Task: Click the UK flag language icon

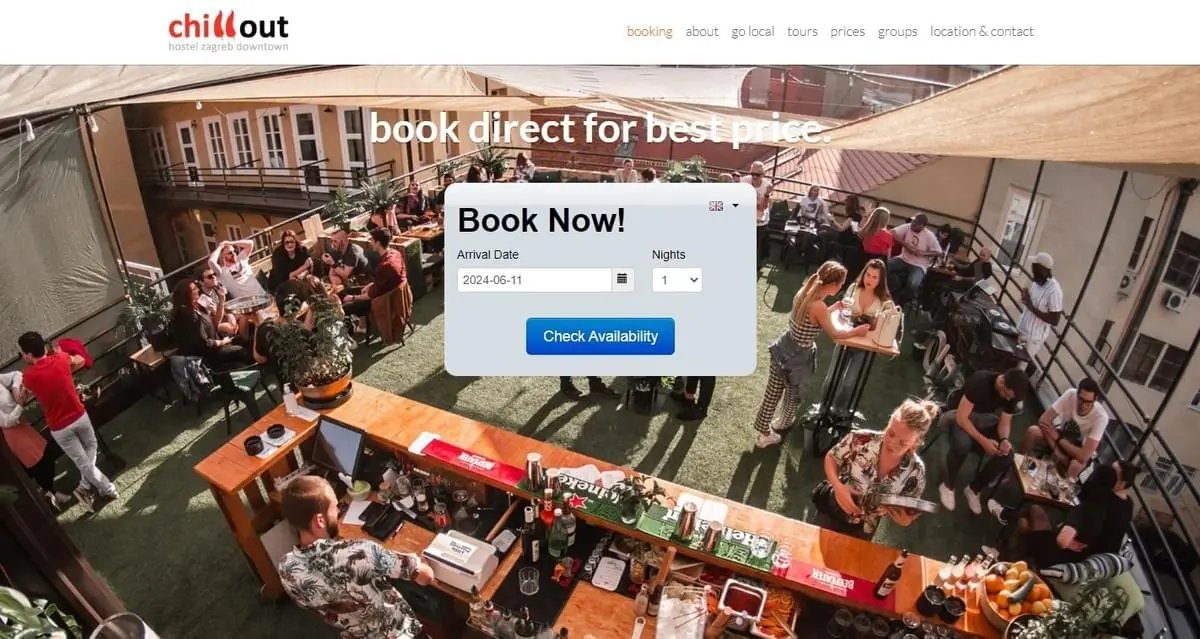Action: pyautogui.click(x=716, y=206)
